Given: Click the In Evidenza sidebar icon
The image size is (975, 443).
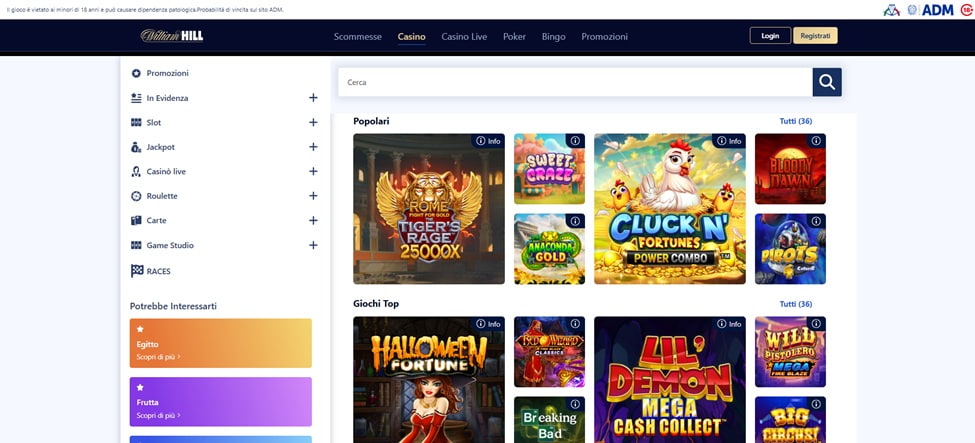Looking at the screenshot, I should 136,98.
